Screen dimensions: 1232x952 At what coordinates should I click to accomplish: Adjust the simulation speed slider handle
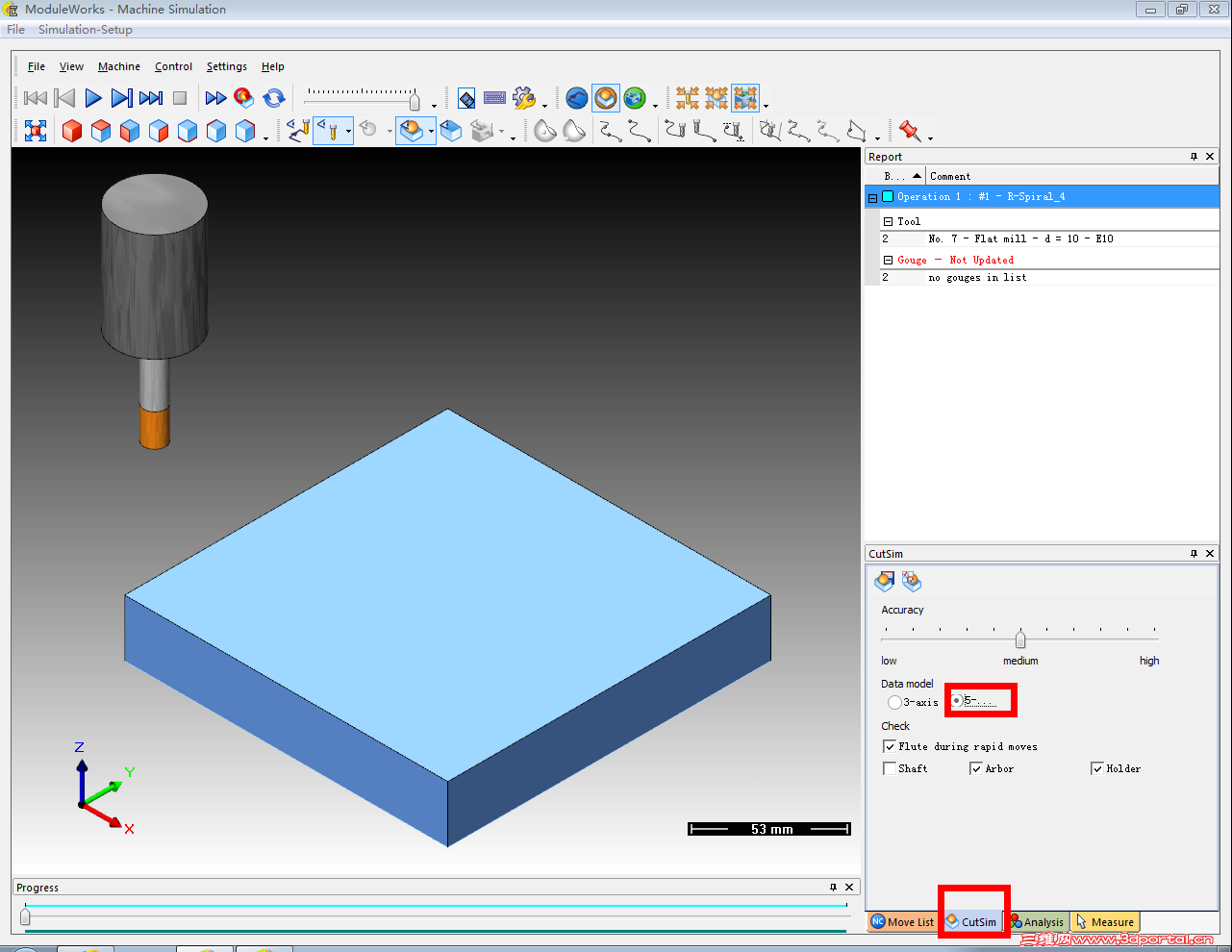[x=415, y=101]
